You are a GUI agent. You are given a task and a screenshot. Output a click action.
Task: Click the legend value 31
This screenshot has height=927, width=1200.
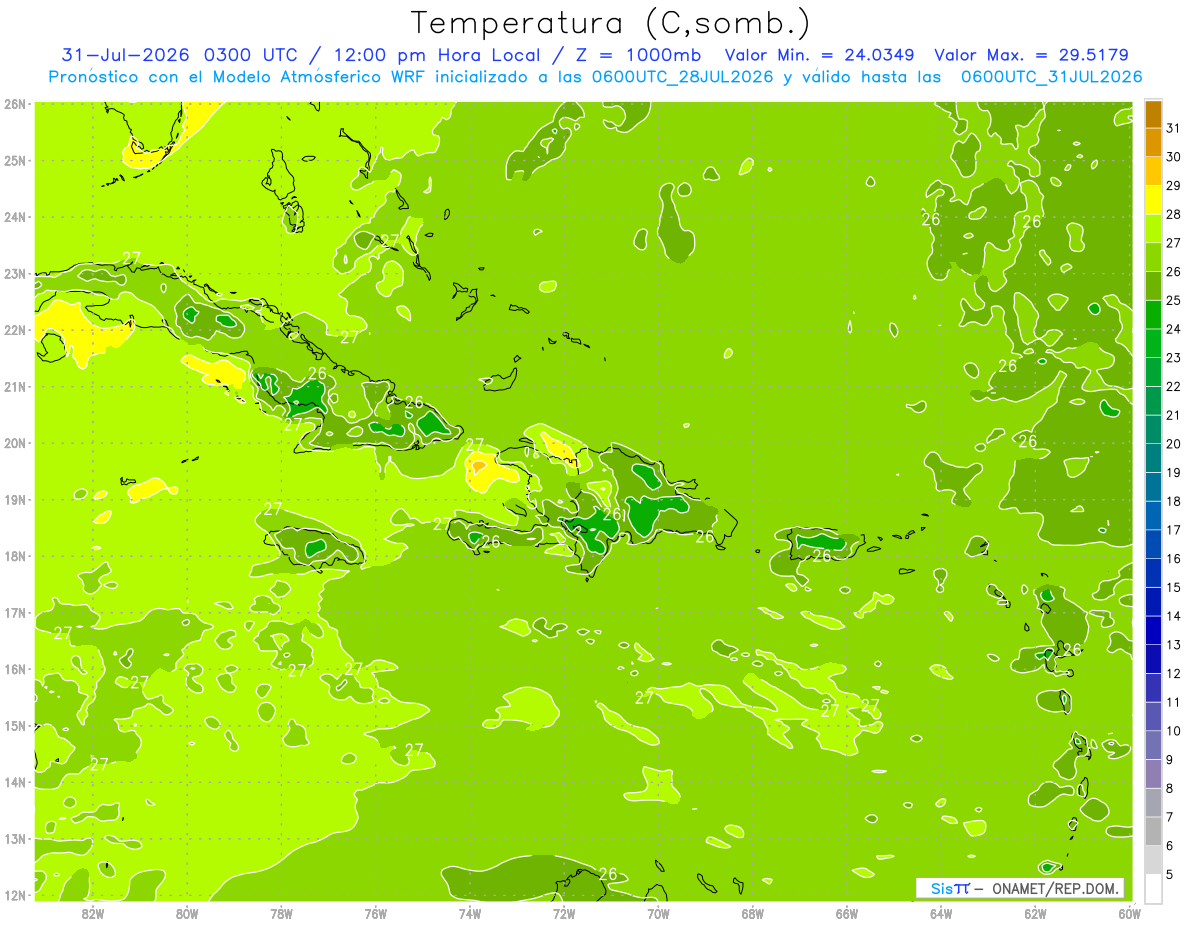tap(1174, 128)
